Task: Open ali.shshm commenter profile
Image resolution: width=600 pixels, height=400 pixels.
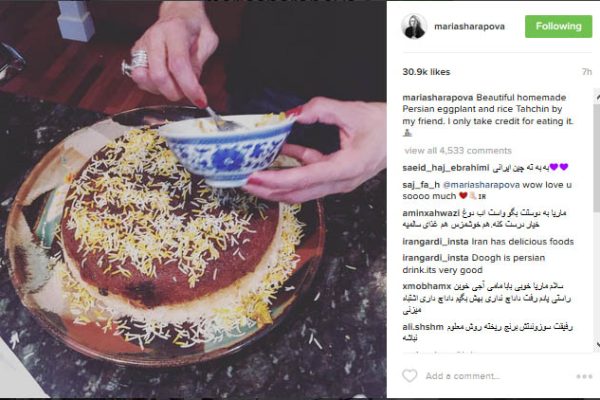Action: click(x=423, y=327)
